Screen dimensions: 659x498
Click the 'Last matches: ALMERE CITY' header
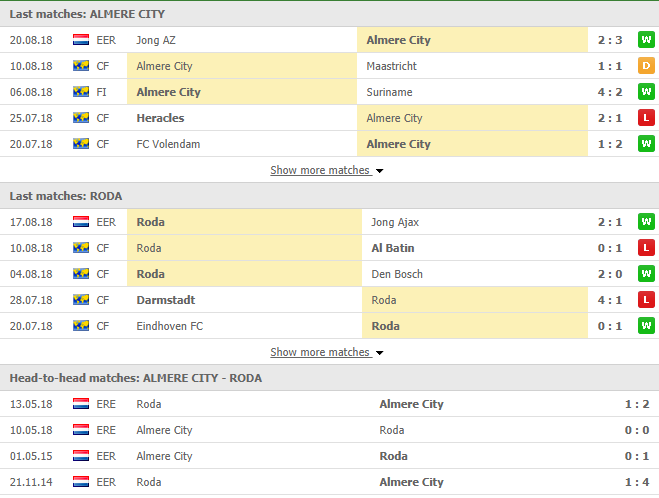click(87, 14)
